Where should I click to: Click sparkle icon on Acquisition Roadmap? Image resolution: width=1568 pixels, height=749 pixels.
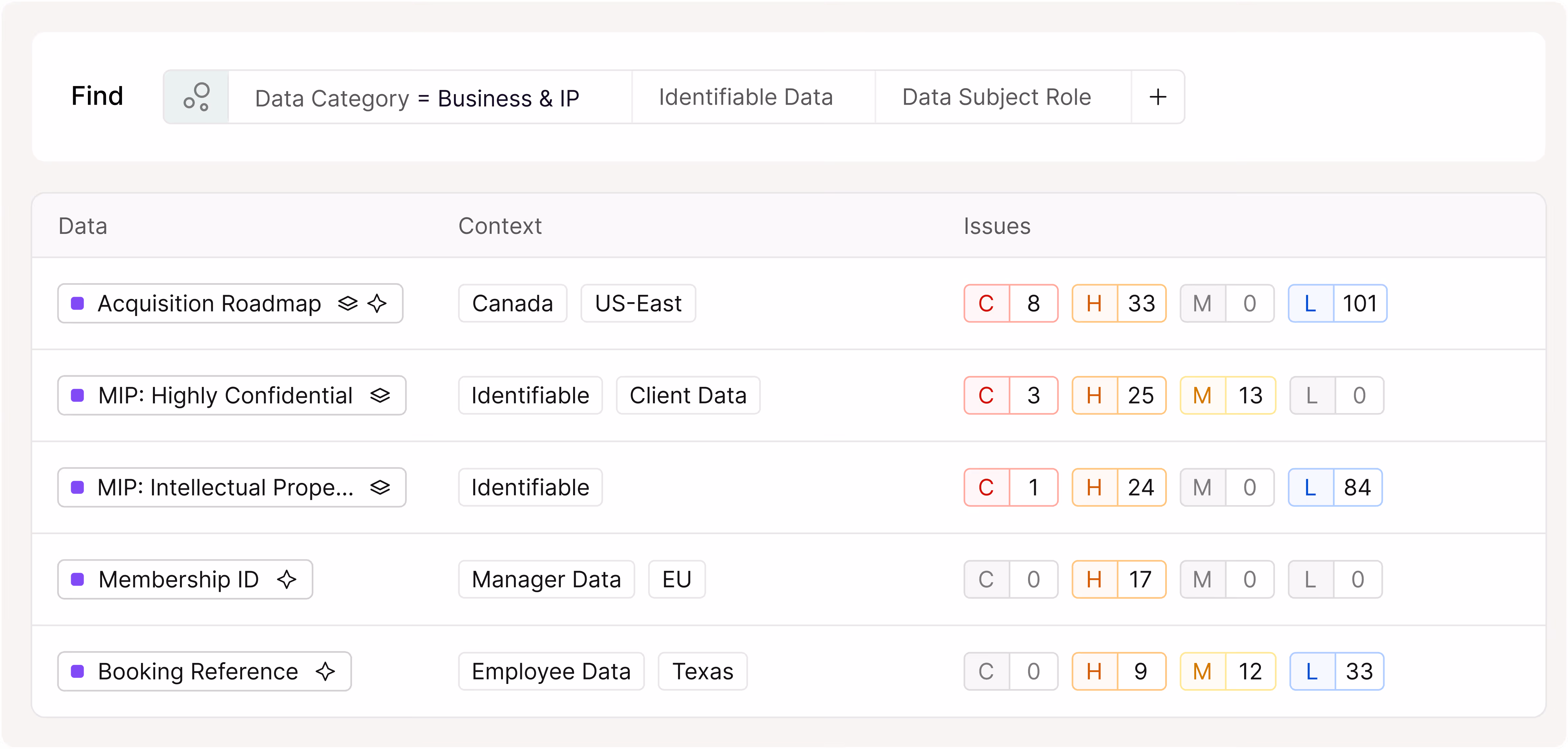(x=377, y=303)
